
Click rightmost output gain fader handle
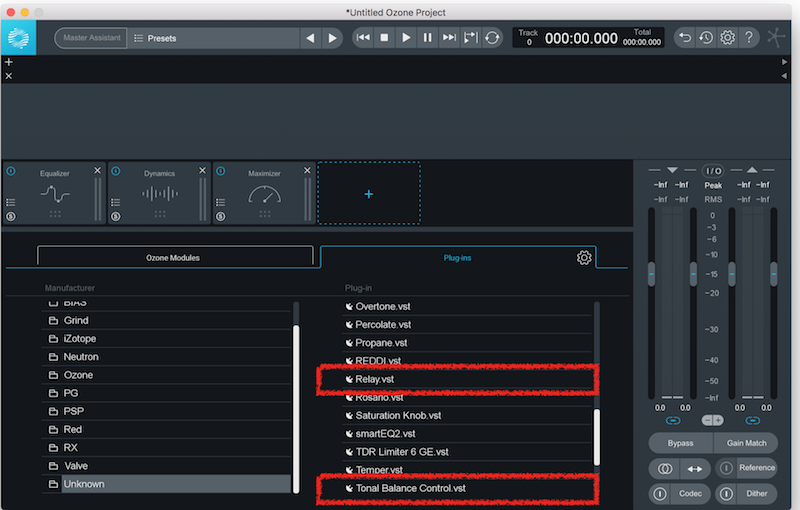[773, 274]
